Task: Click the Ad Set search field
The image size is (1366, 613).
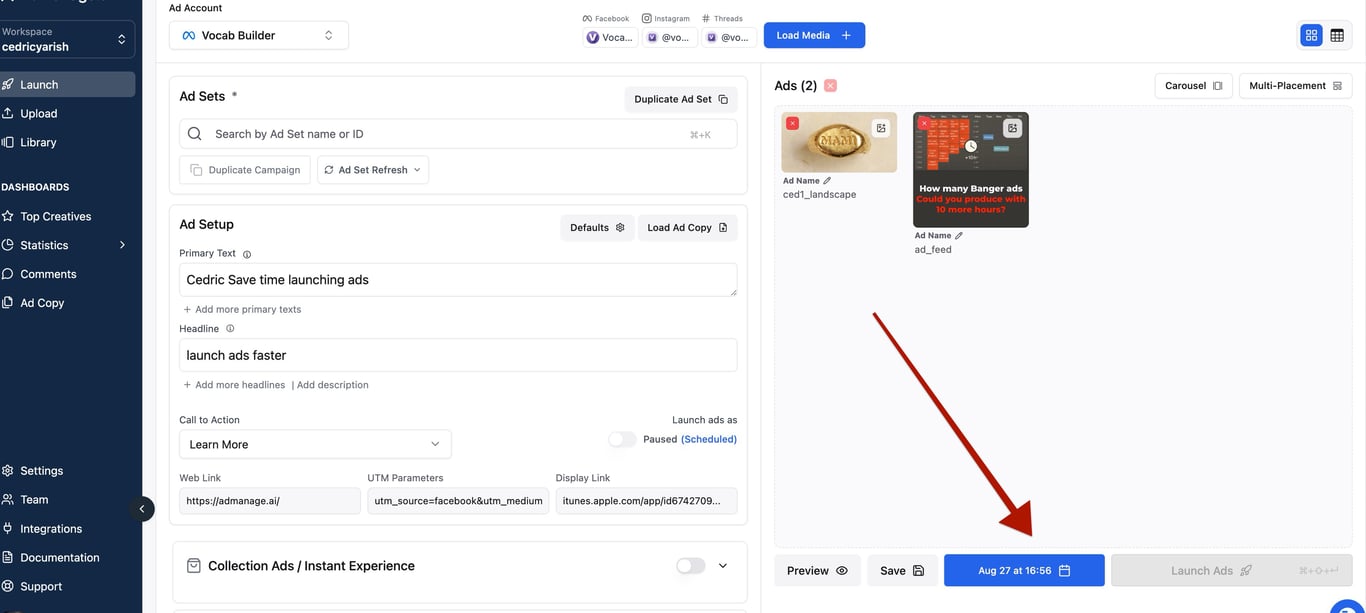Action: click(x=458, y=134)
